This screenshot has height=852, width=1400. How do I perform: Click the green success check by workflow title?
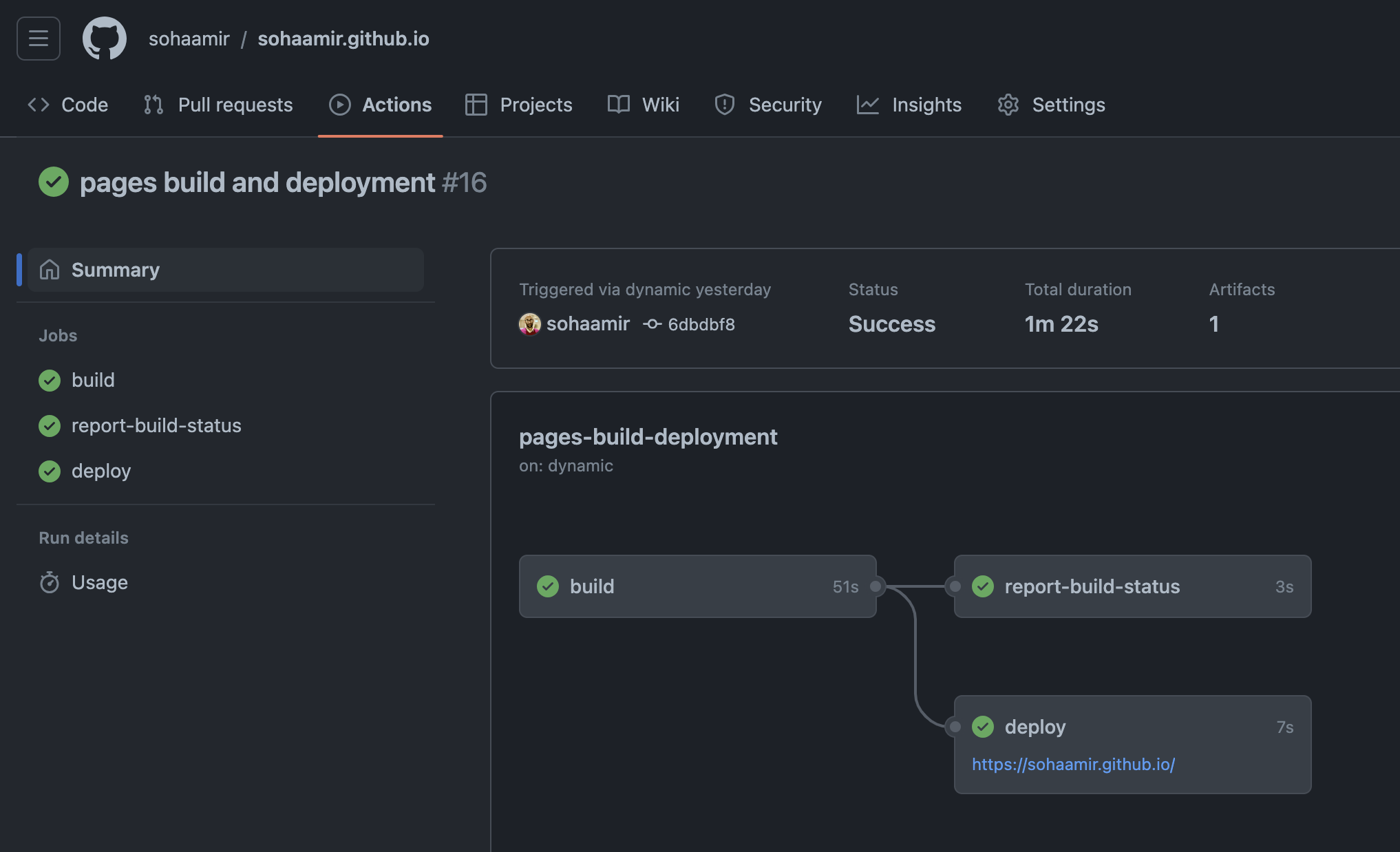pos(54,182)
